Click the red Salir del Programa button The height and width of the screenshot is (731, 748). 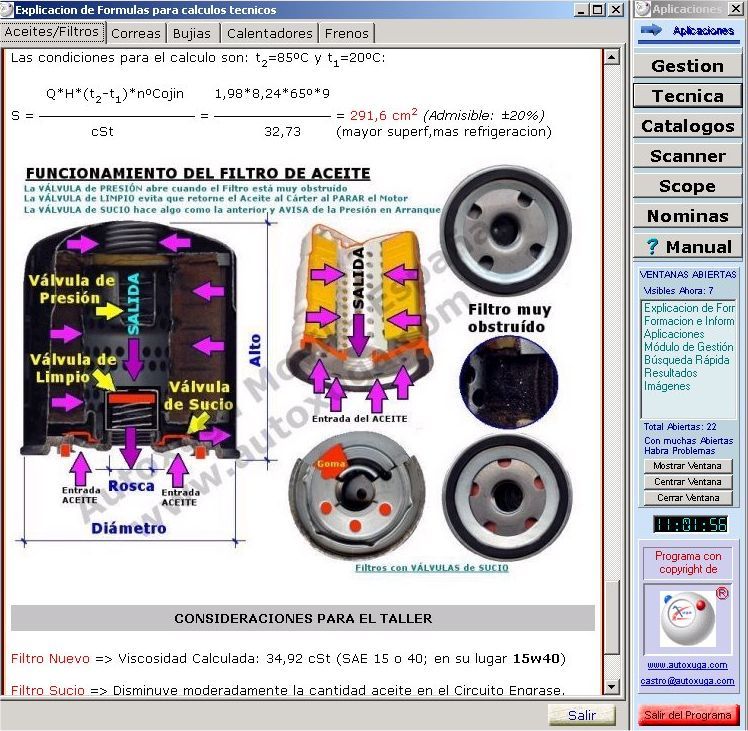tap(687, 715)
